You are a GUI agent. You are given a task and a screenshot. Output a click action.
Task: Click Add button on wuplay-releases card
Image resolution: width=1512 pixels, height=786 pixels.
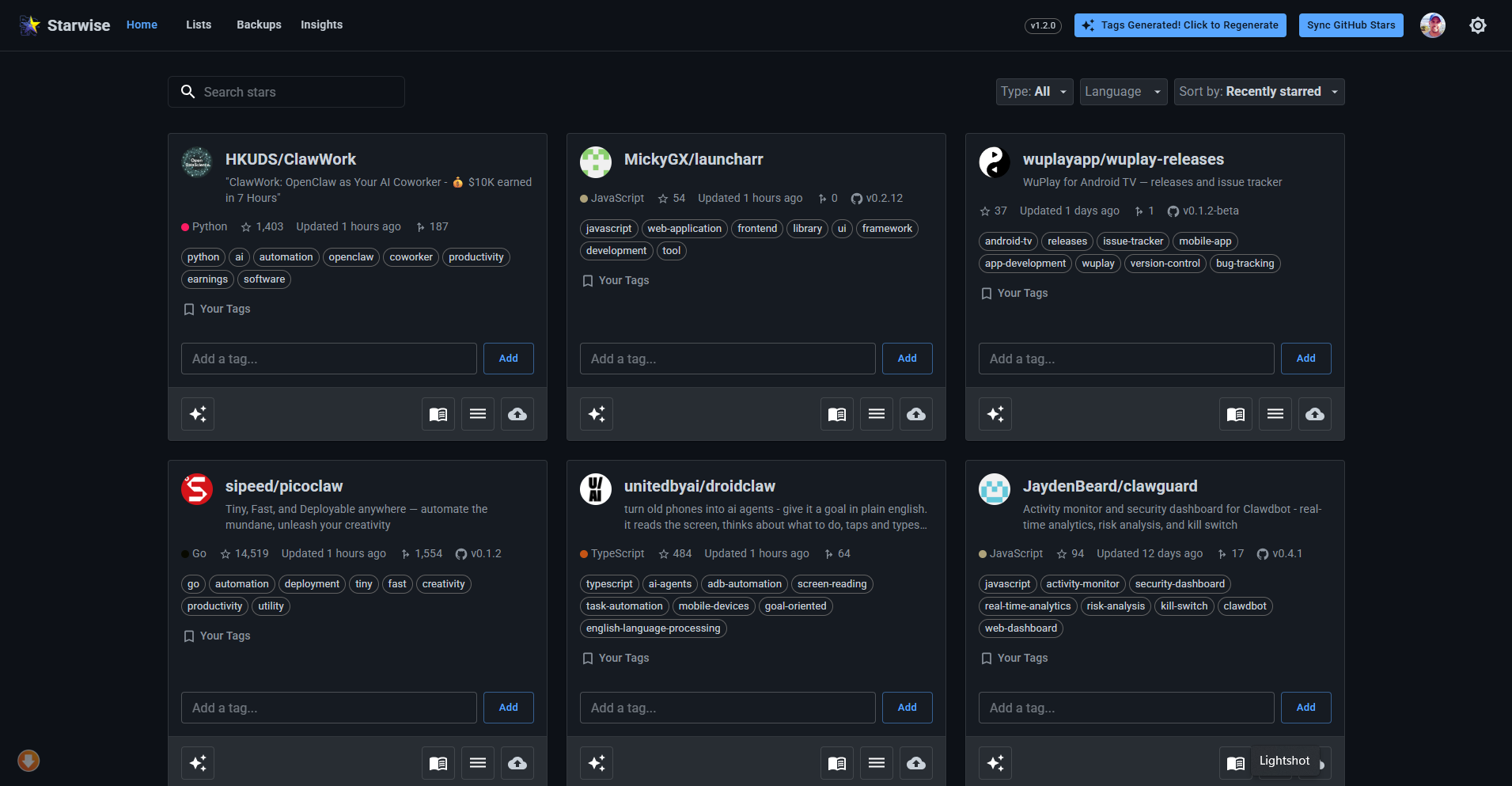pyautogui.click(x=1306, y=359)
